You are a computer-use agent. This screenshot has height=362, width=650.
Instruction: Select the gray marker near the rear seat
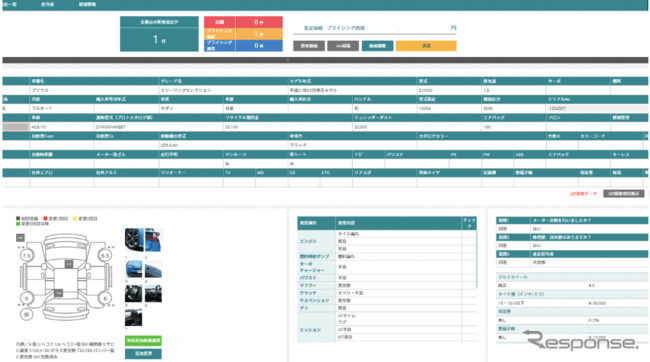pyautogui.click(x=59, y=293)
